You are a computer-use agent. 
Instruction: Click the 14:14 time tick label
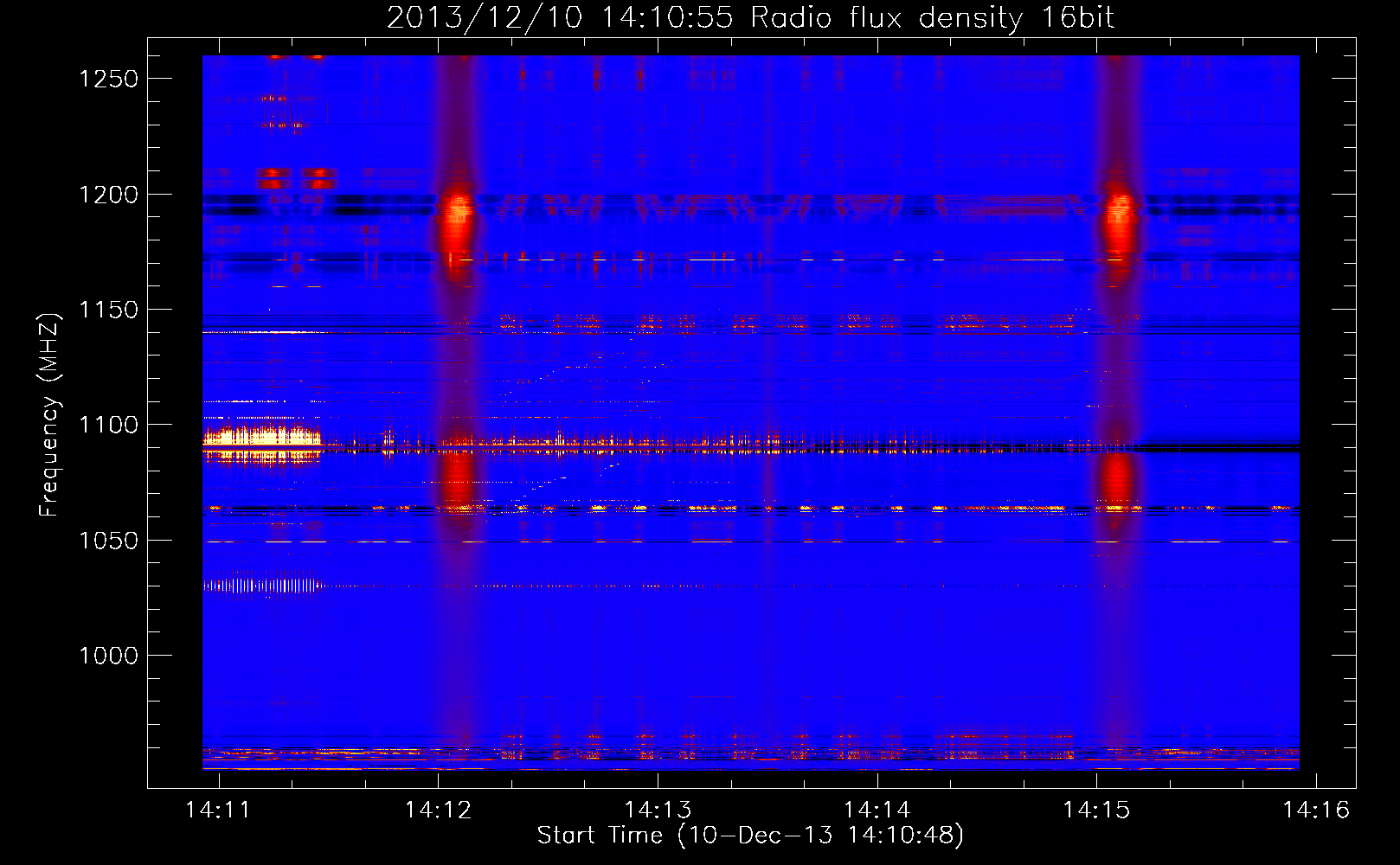pyautogui.click(x=877, y=810)
